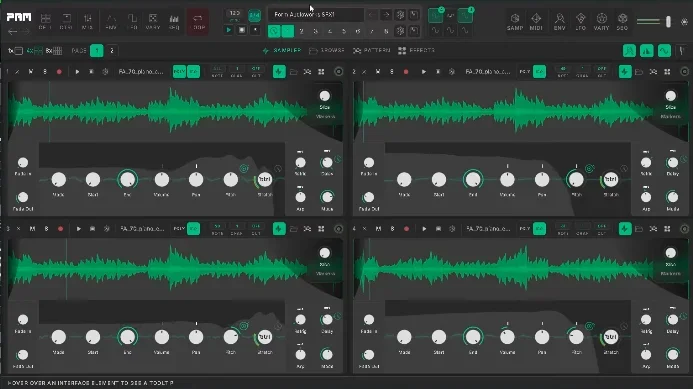693x389 pixels.
Task: Select the VARY icon beside top-right SEQ
Action: point(602,21)
